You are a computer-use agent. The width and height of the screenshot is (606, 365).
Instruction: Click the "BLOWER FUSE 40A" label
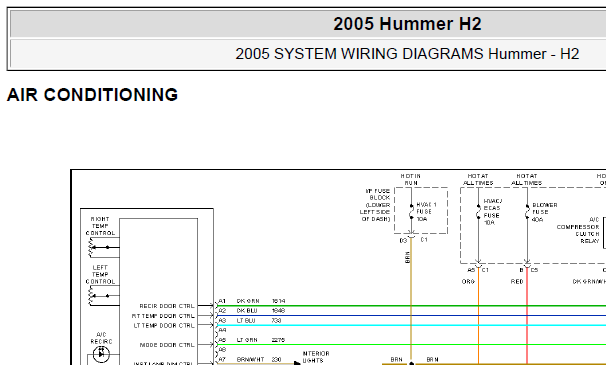point(545,212)
